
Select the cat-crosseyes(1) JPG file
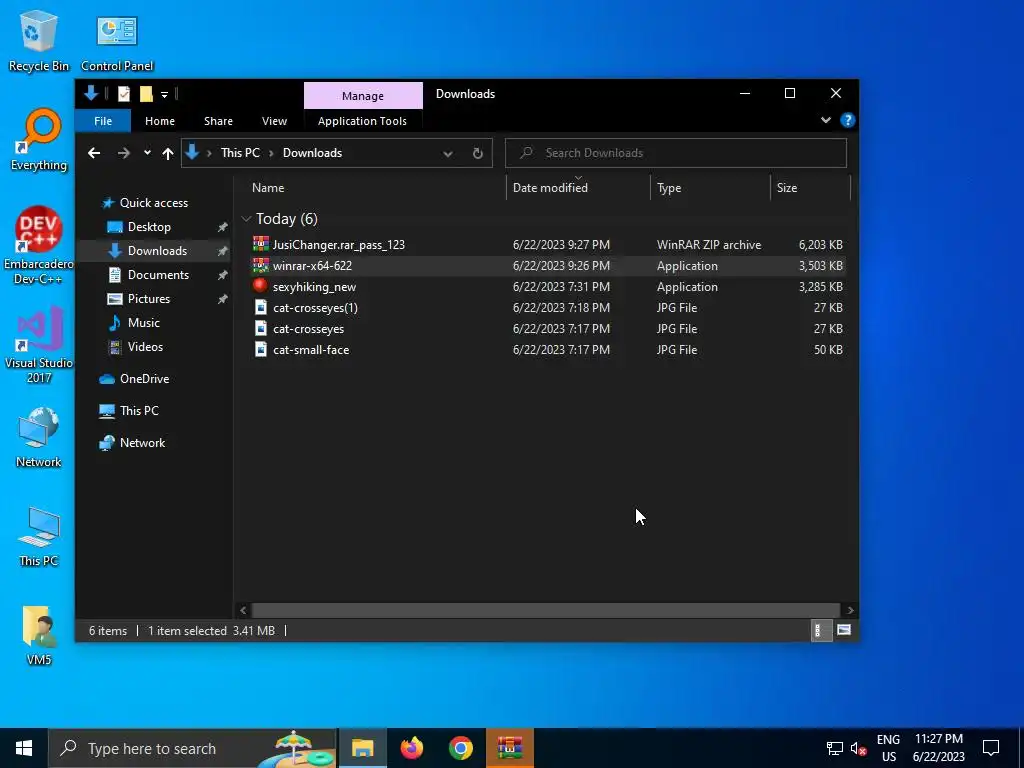pos(547,308)
